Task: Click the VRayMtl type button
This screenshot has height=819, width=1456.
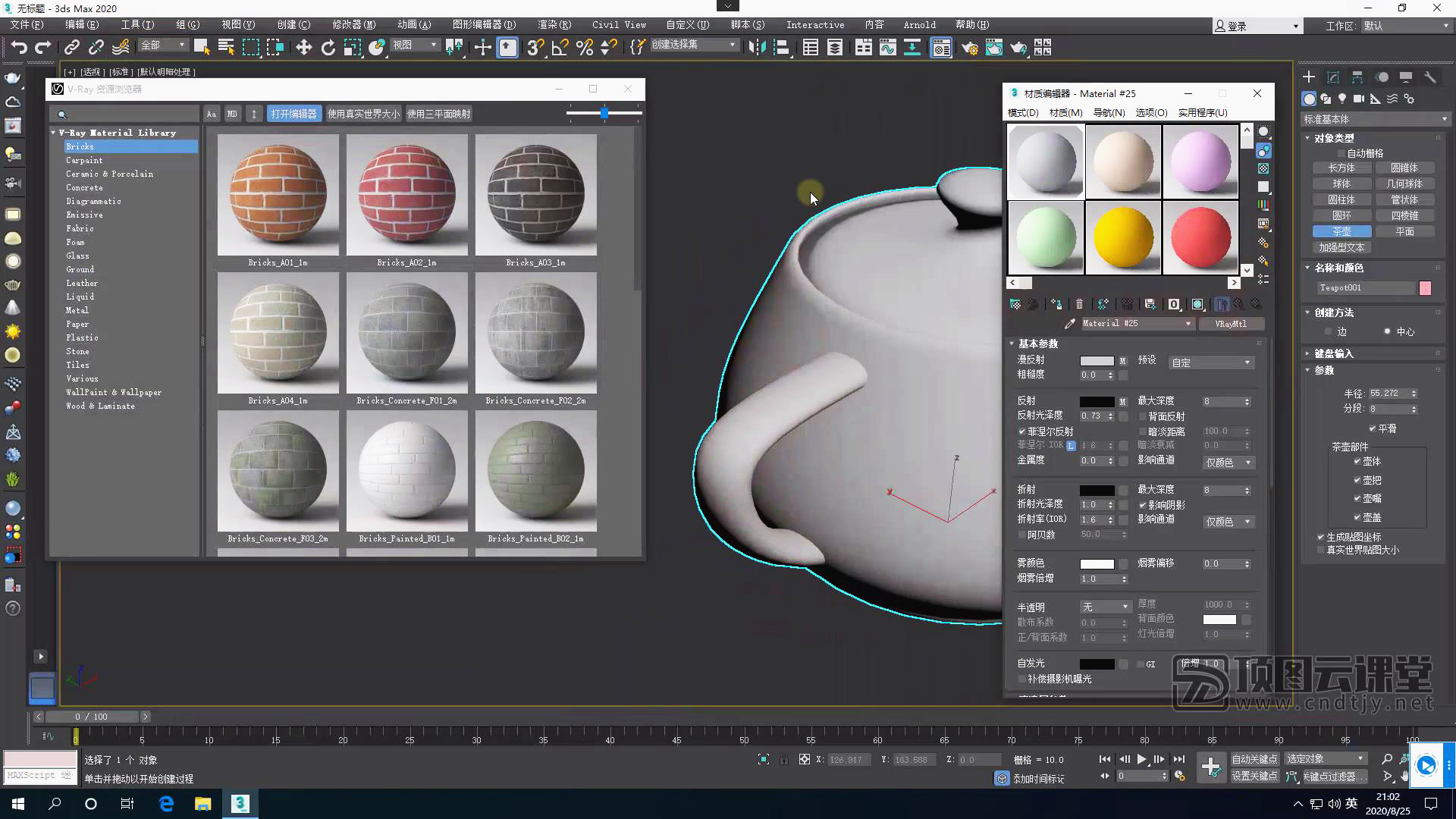Action: [1230, 324]
